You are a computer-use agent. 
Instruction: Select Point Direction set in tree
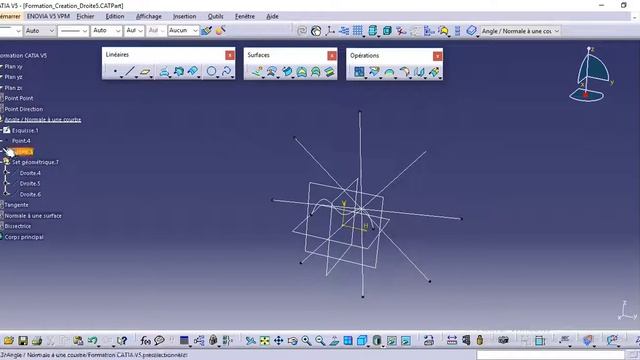[x=24, y=109]
